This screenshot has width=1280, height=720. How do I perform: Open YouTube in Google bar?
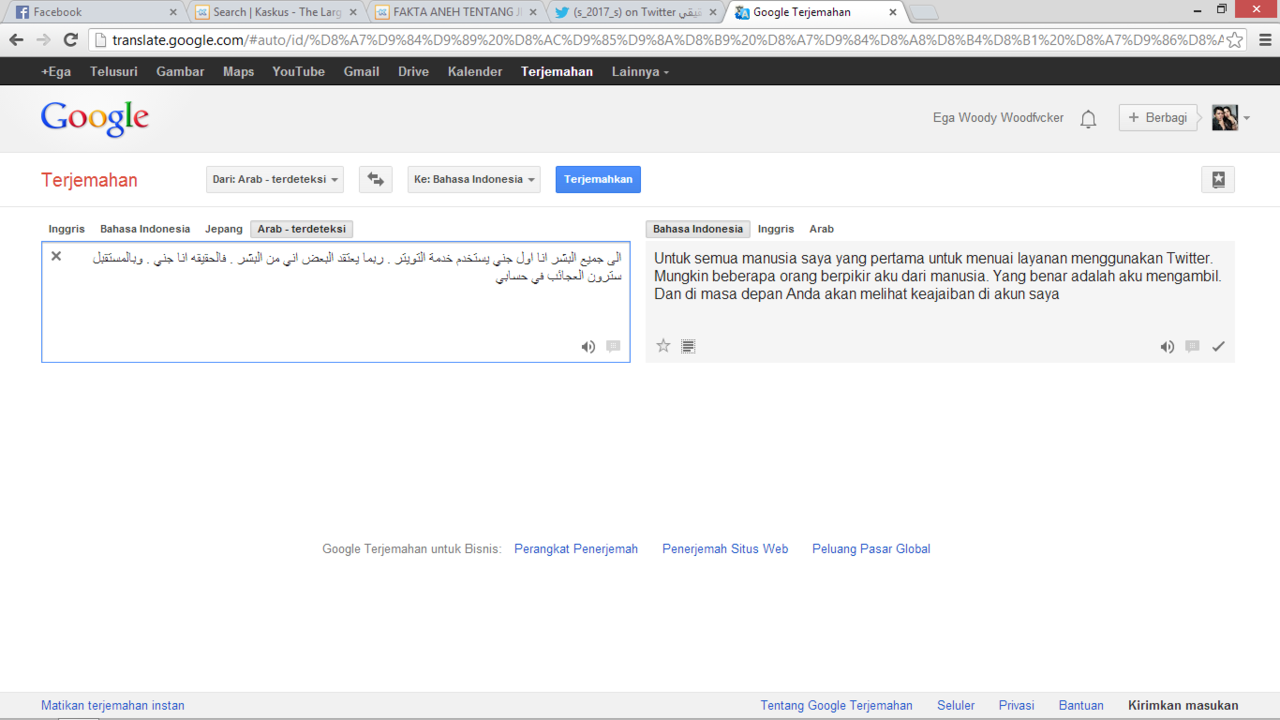point(298,72)
